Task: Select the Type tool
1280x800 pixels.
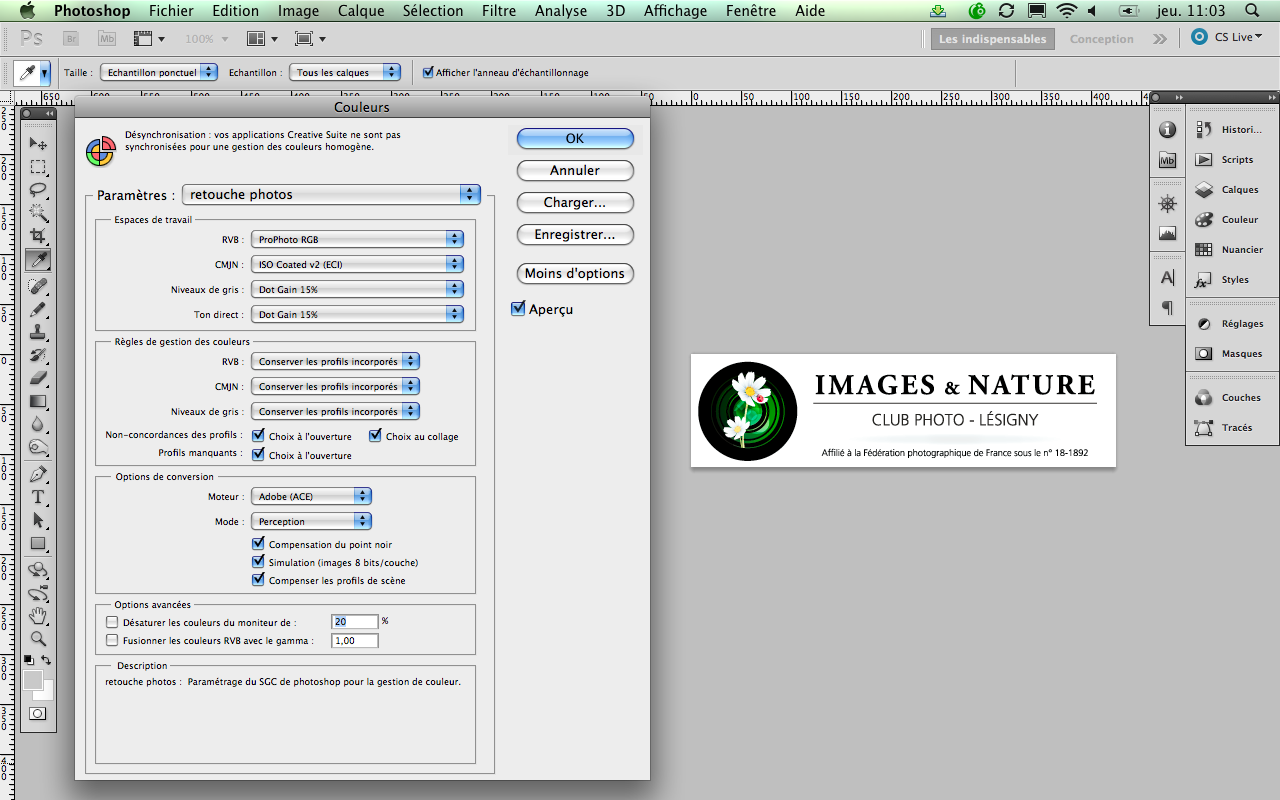Action: coord(38,497)
